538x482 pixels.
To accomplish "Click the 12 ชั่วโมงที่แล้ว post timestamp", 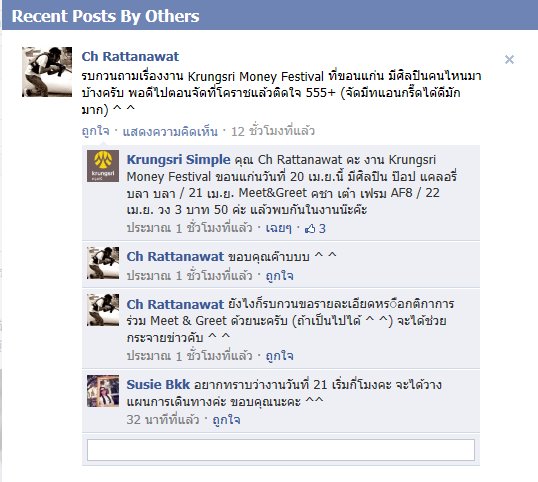I will click(273, 131).
